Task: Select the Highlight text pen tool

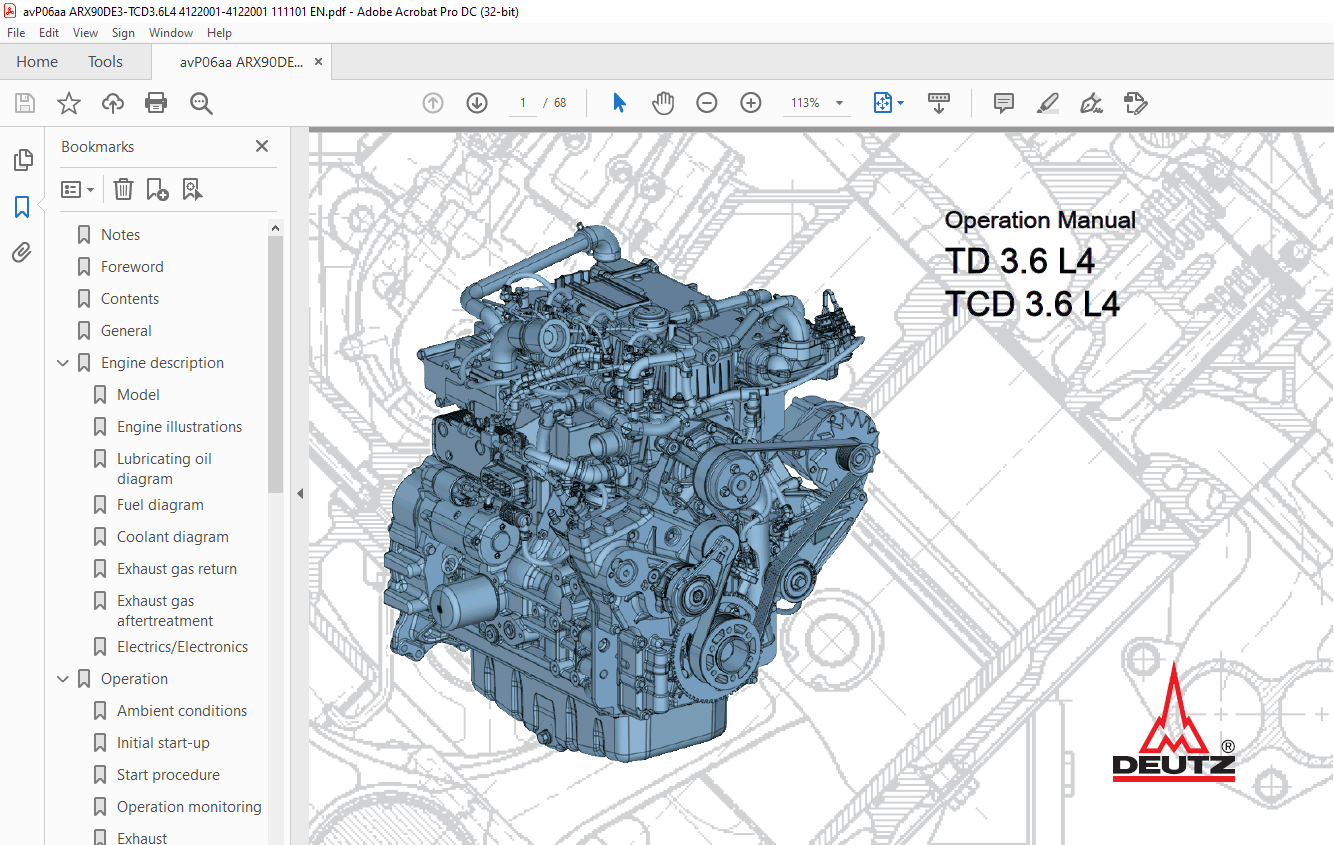Action: [x=1048, y=103]
